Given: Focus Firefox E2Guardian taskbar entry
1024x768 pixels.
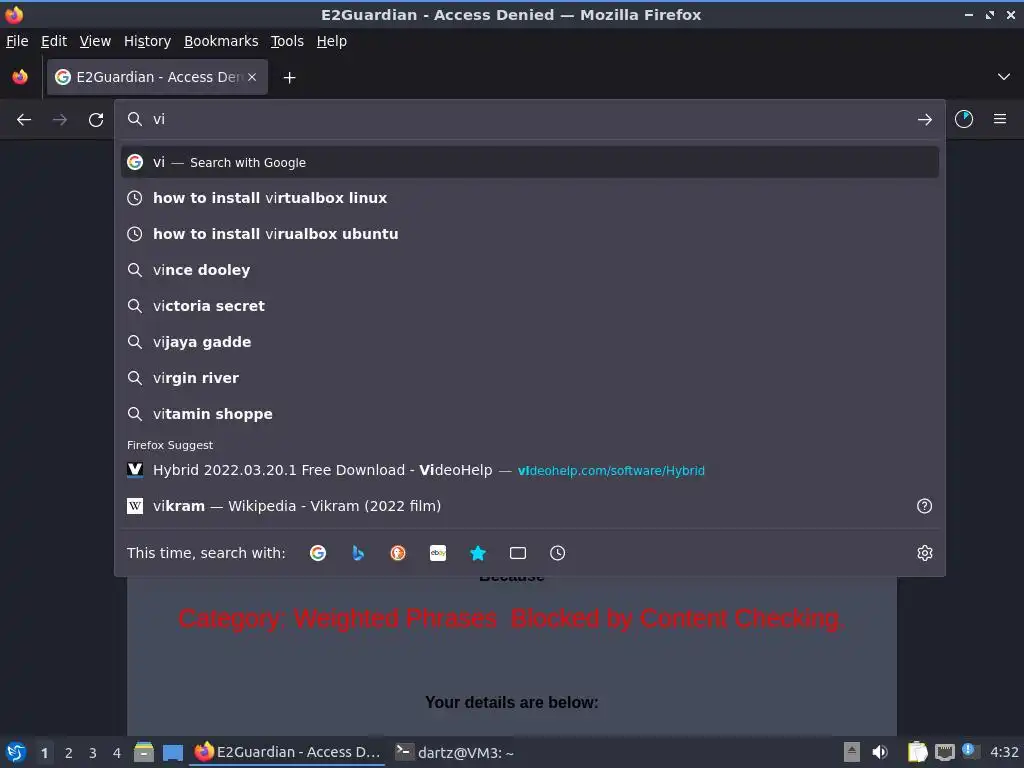Looking at the screenshot, I should [287, 752].
